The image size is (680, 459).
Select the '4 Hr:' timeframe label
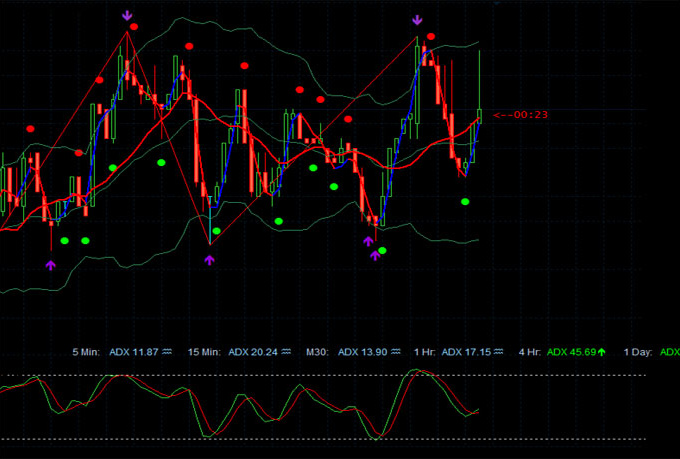(530, 352)
